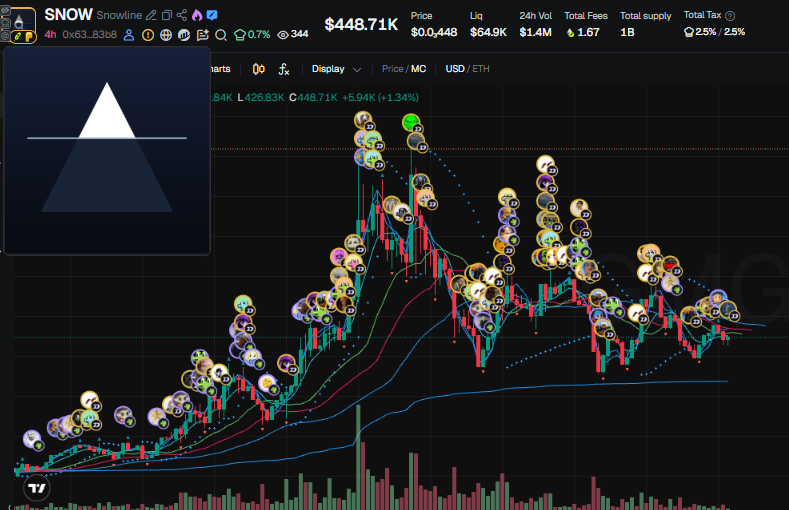This screenshot has height=510, width=789.
Task: Click the enlarged Snowline logo preview
Action: click(107, 150)
